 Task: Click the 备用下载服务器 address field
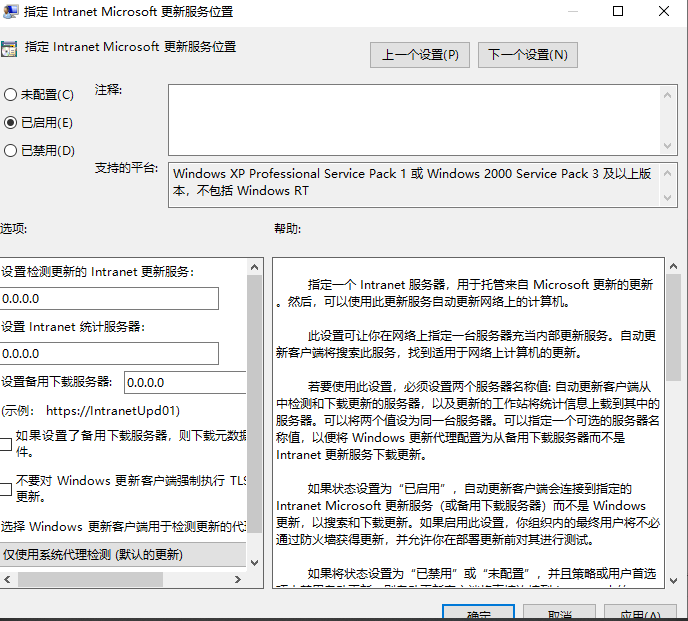click(185, 383)
